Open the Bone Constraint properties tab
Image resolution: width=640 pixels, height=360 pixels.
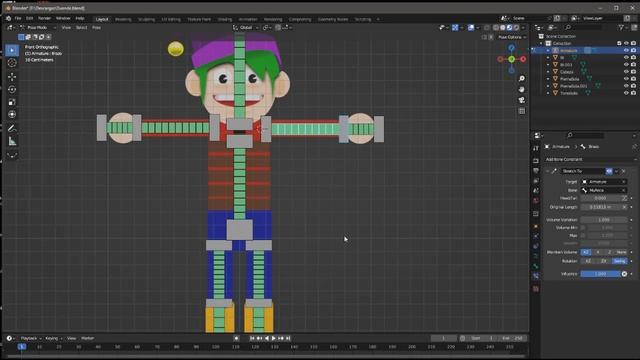536,277
